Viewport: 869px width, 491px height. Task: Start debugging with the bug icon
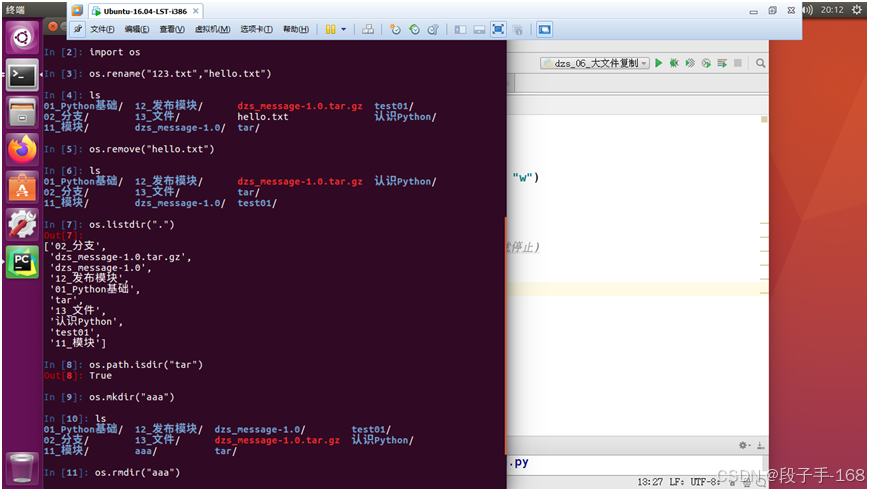click(674, 63)
